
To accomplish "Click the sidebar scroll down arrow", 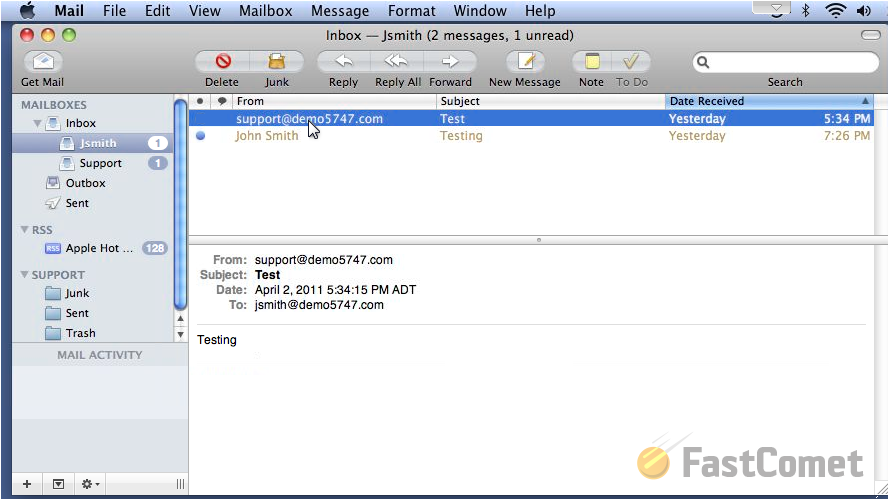I will pyautogui.click(x=180, y=334).
